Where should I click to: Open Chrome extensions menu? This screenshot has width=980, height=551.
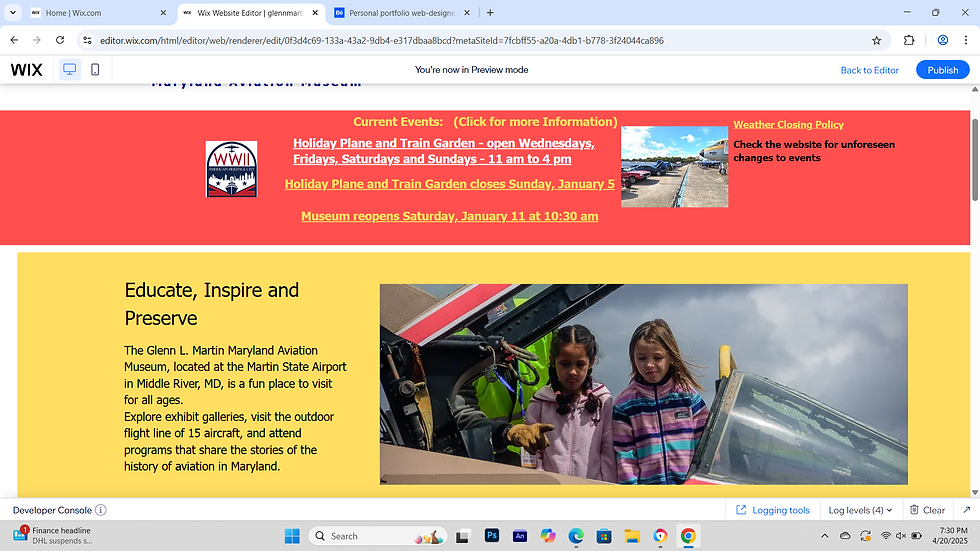pos(909,40)
